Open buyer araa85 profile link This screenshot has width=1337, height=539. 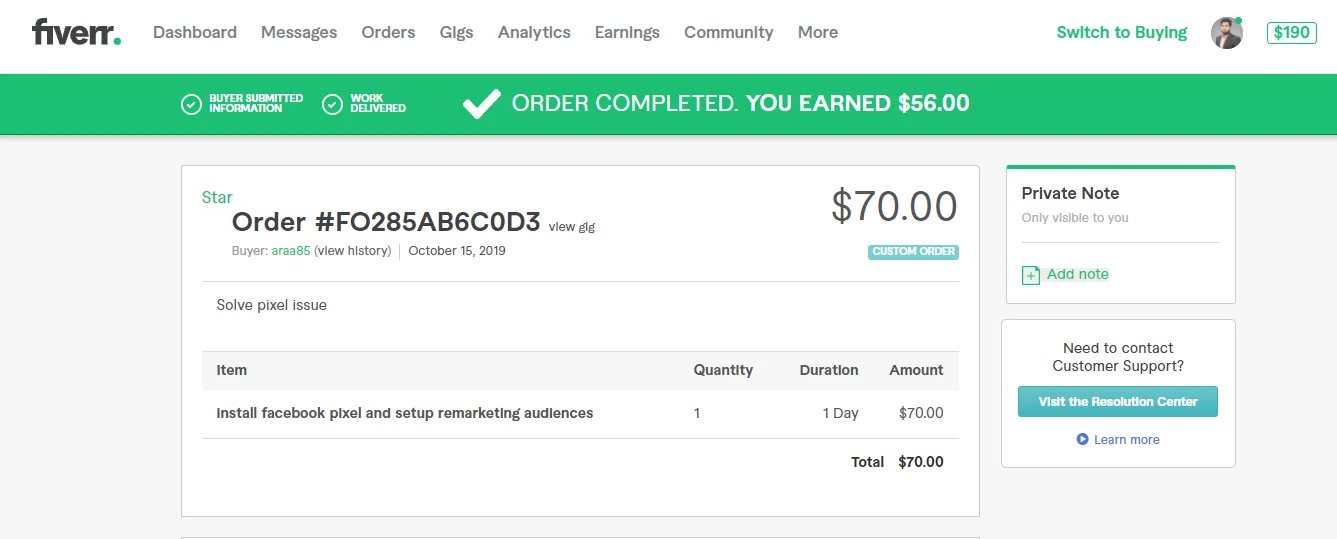[x=290, y=251]
